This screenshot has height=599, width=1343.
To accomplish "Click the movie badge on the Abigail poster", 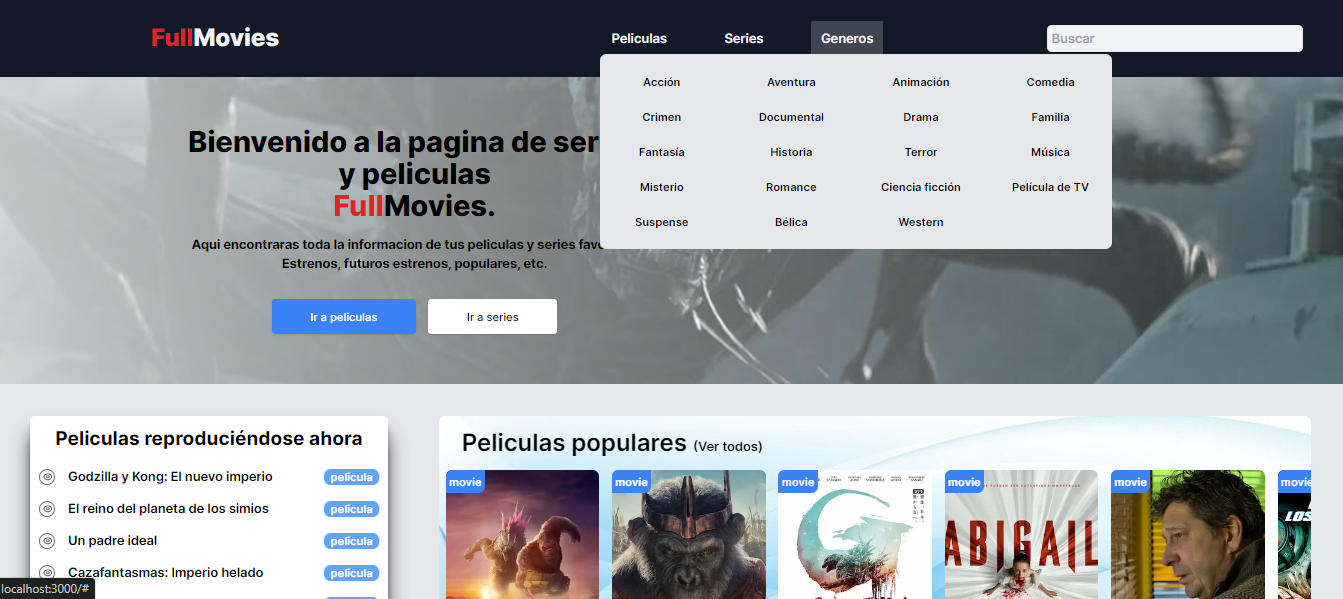I will pos(963,481).
